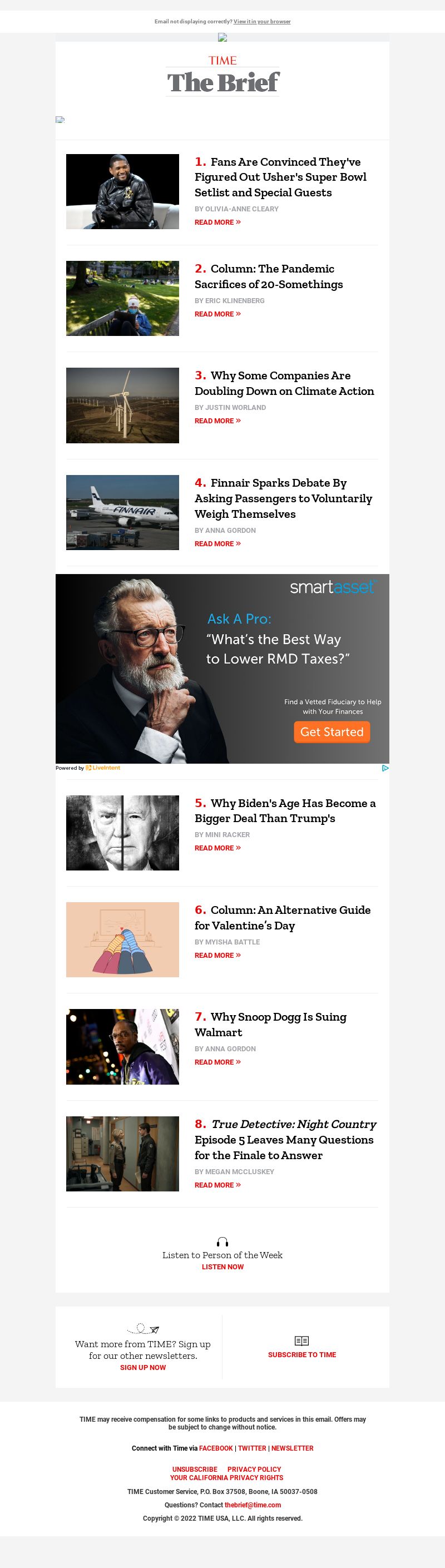The height and width of the screenshot is (1568, 445).
Task: Click the smartasset logo in the ad
Action: (333, 587)
